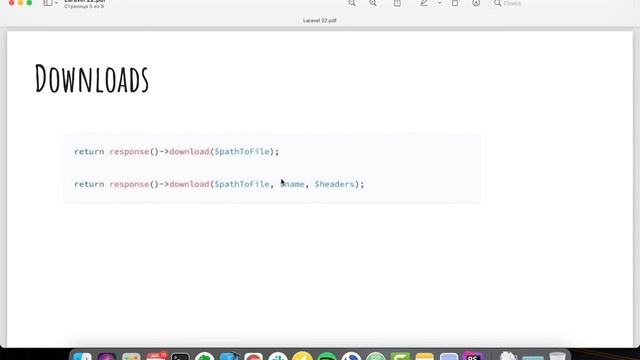Open the sidebar view icon in Preview
The image size is (640, 360).
48,3
